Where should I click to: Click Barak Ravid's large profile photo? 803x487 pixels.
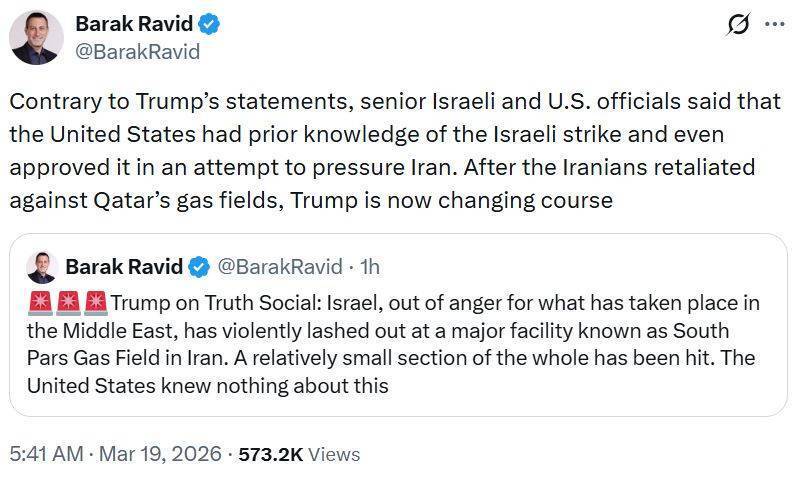point(37,38)
